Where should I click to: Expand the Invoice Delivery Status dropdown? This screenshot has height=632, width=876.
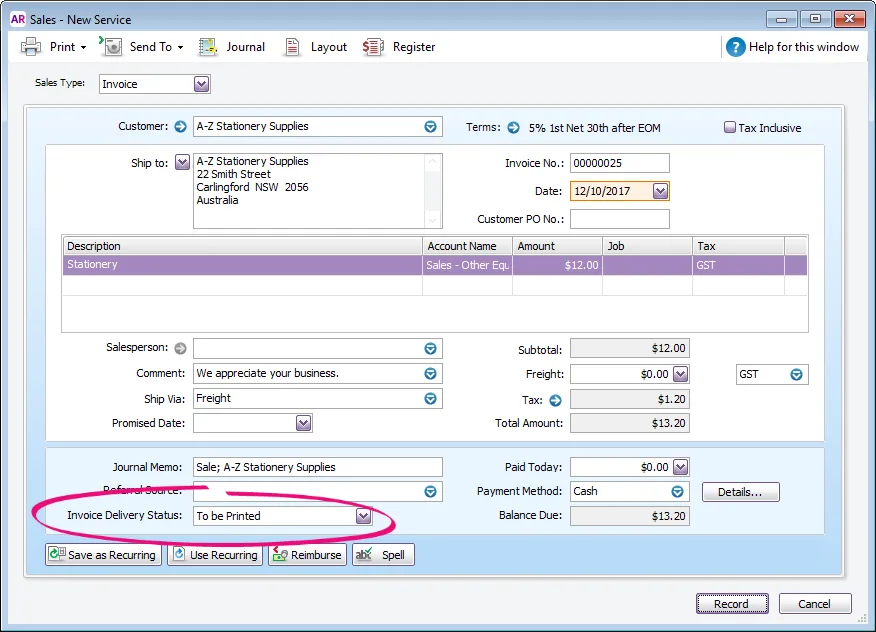click(x=363, y=516)
